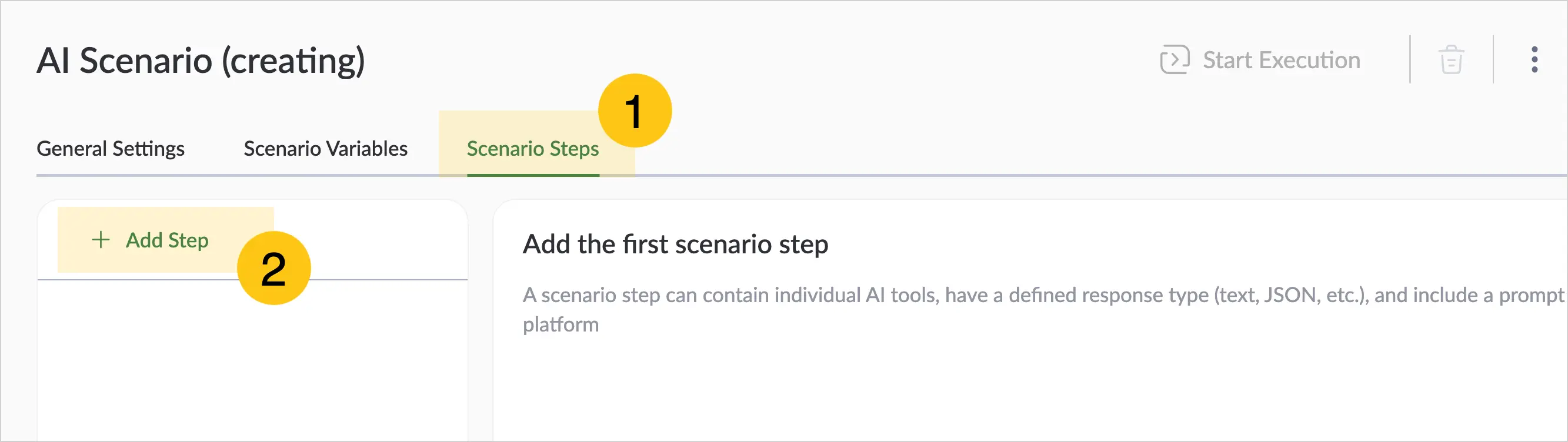
Task: Click the trash delete icon
Action: click(1451, 59)
